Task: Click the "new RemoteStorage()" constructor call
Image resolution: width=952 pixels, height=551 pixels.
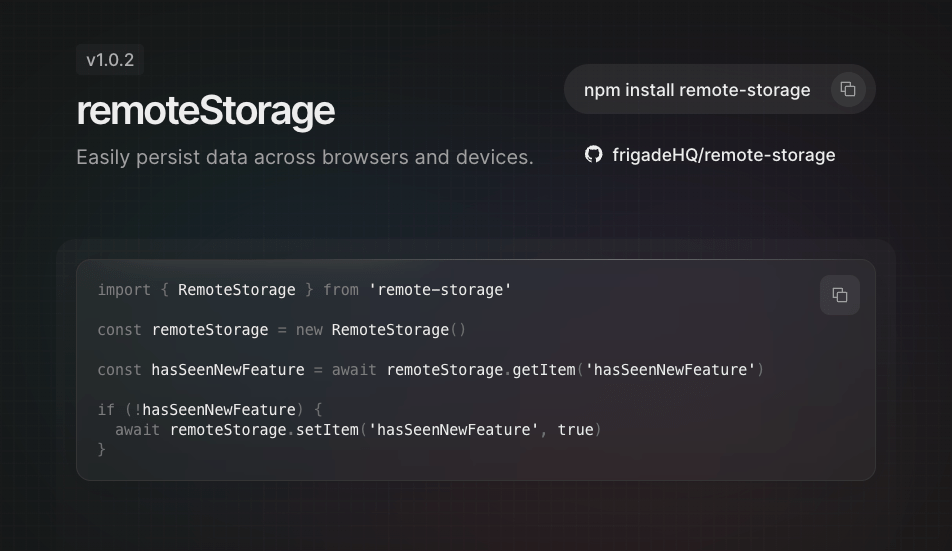Action: pos(381,330)
